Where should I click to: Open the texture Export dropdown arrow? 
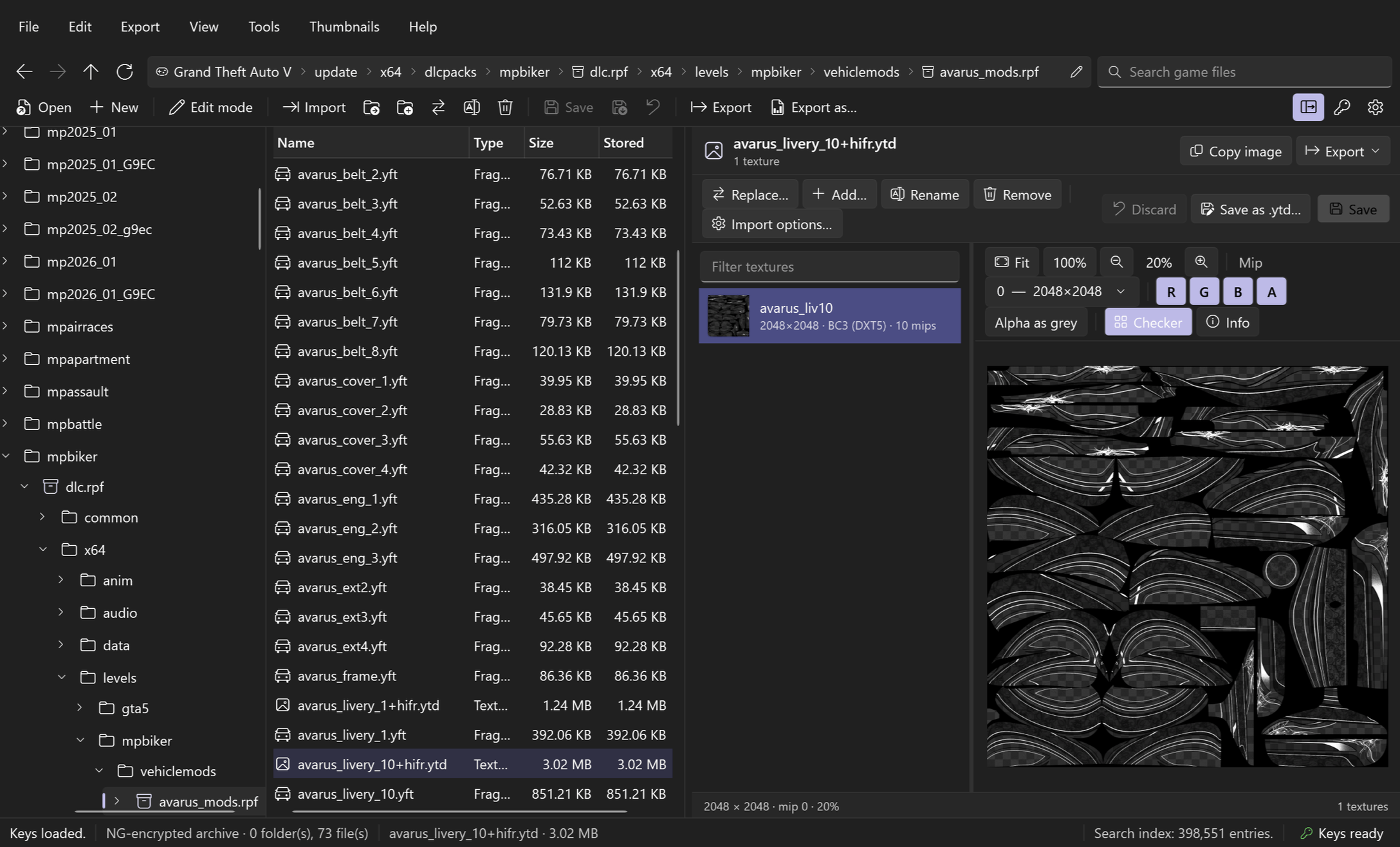pyautogui.click(x=1376, y=151)
